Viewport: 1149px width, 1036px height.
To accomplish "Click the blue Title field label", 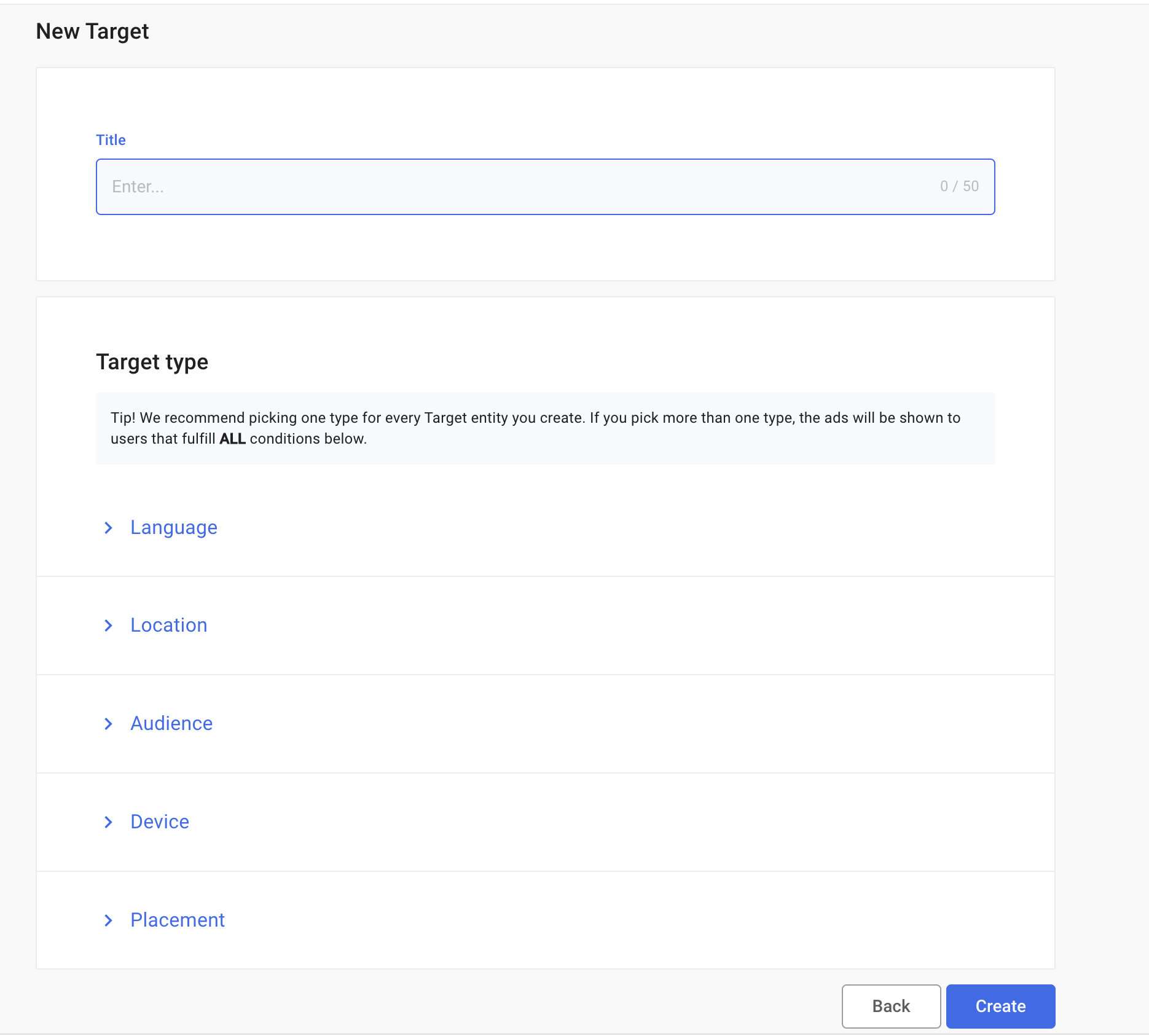I will pyautogui.click(x=111, y=140).
